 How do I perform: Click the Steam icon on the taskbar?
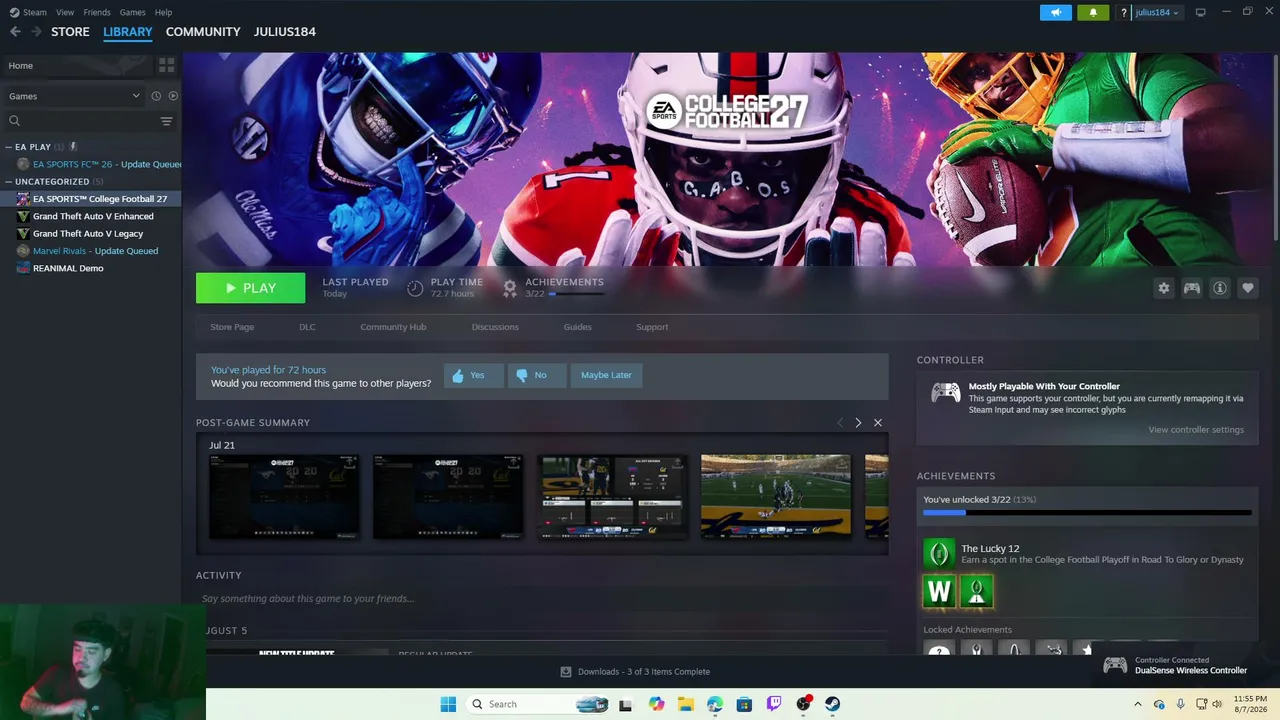pos(833,704)
